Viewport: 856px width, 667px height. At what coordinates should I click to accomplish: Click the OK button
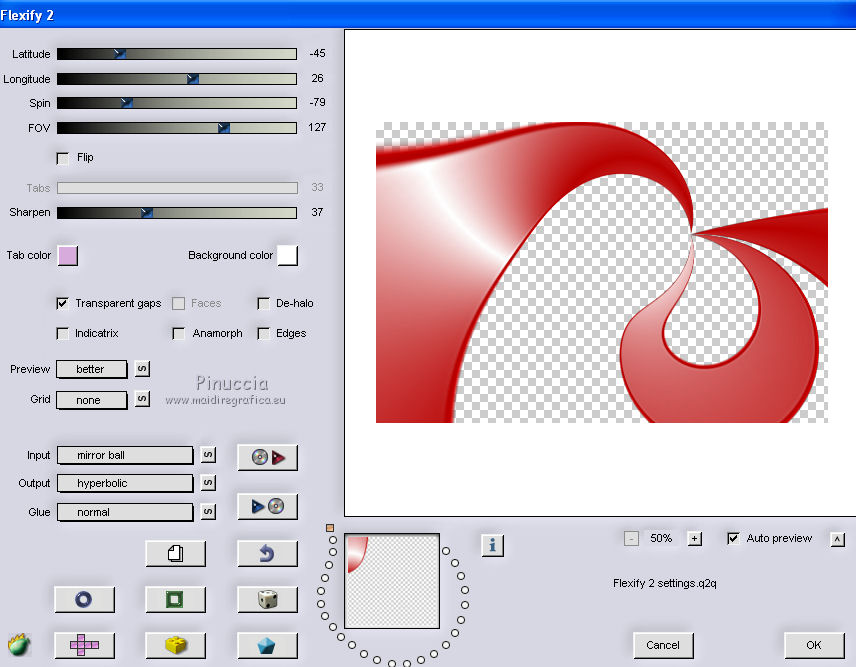814,645
